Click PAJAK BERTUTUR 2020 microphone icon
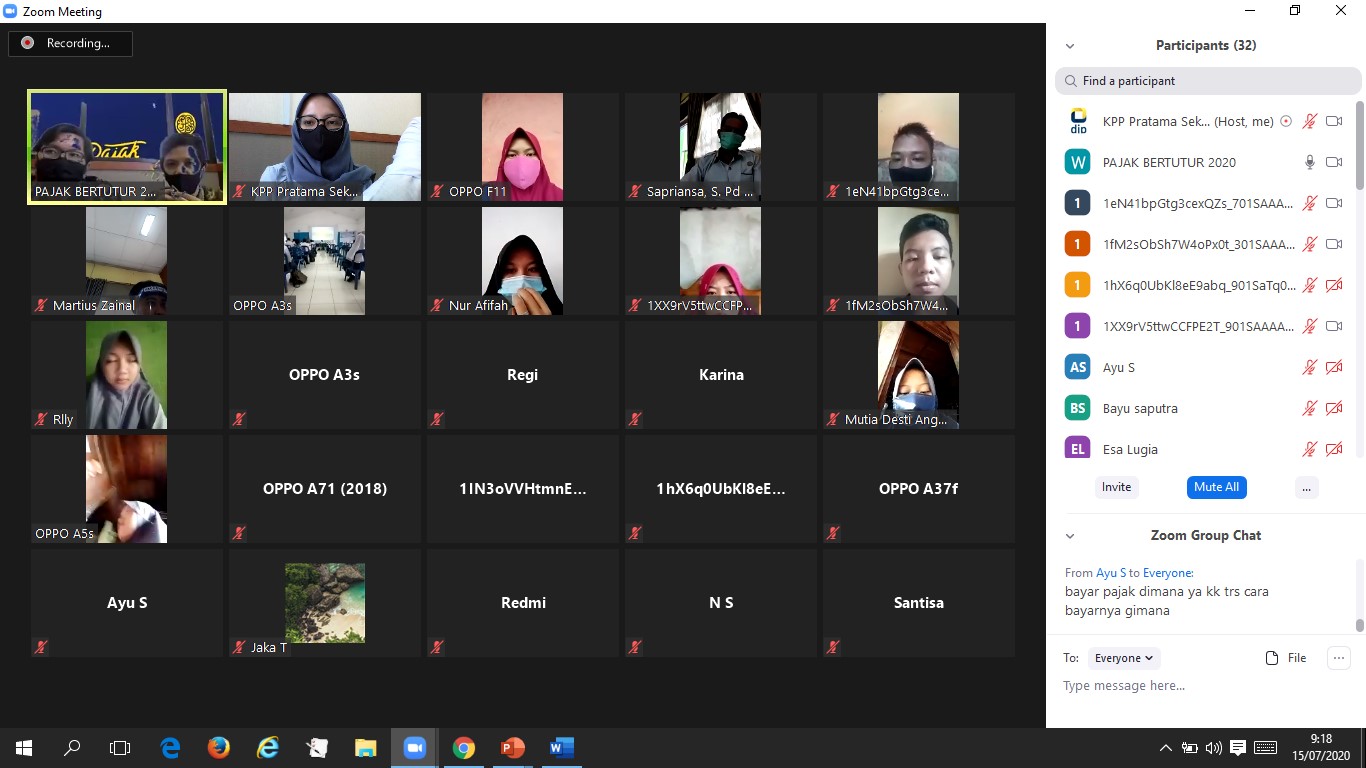 (1309, 162)
